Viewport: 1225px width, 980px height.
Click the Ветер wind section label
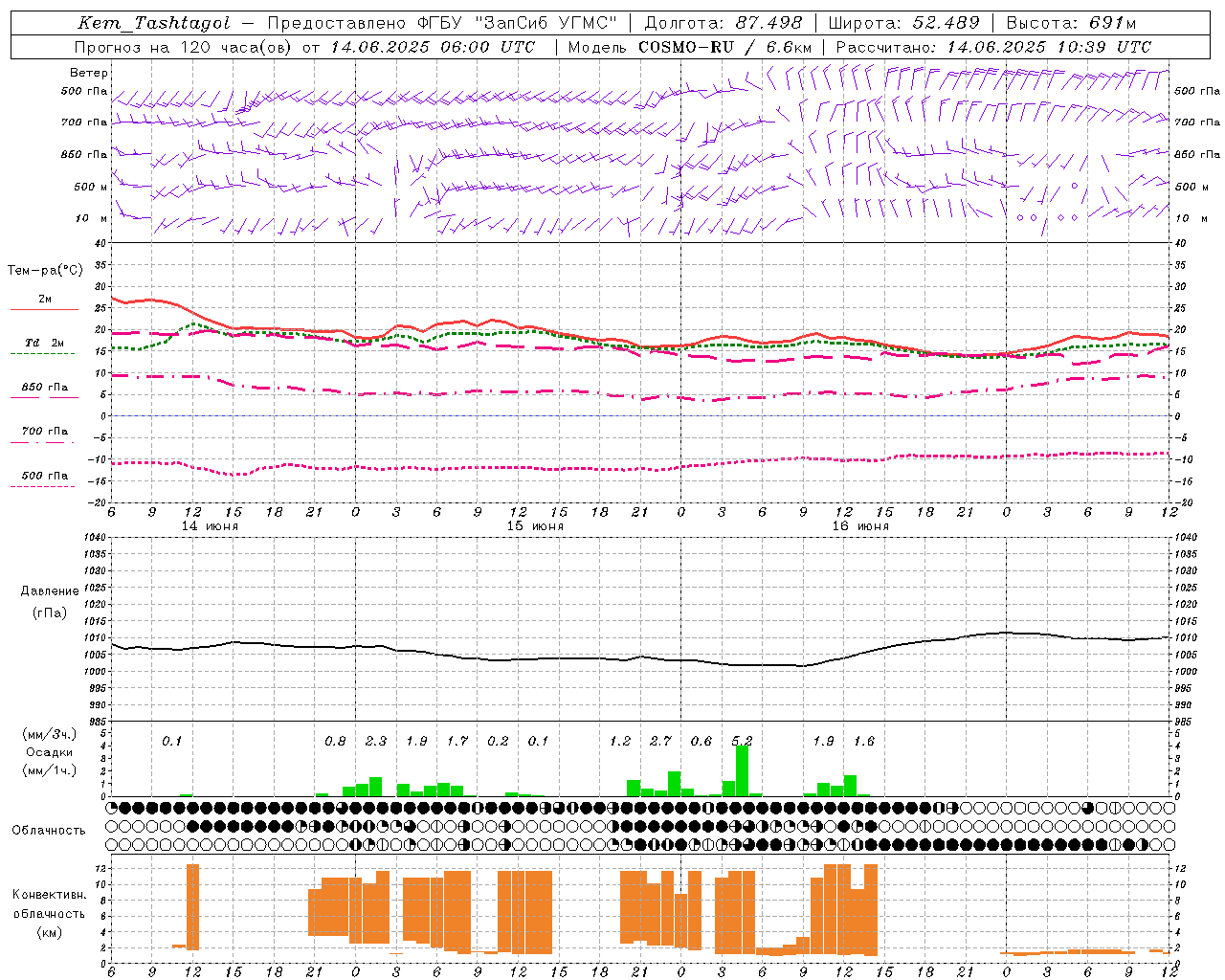(x=89, y=73)
